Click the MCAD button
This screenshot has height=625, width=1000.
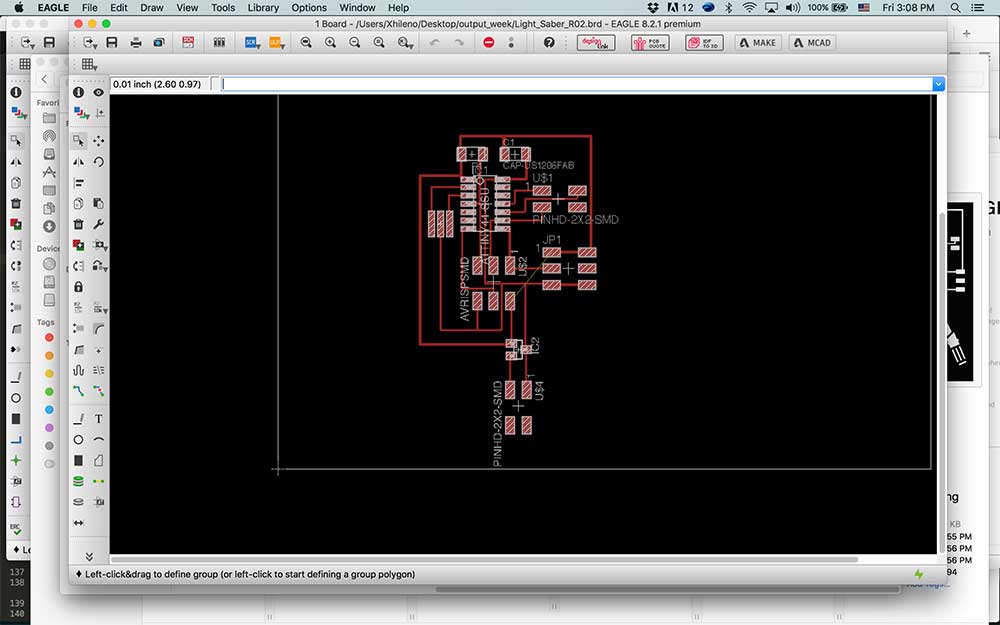pyautogui.click(x=813, y=43)
